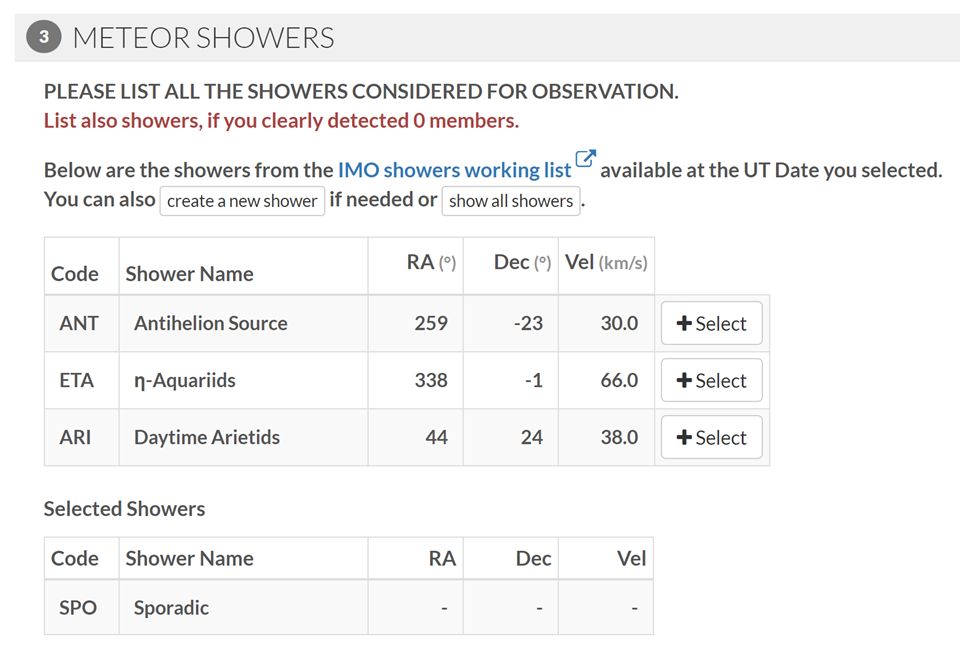Click the Daytime Arietids name cell
Viewport: 960px width, 650px height.
[207, 438]
